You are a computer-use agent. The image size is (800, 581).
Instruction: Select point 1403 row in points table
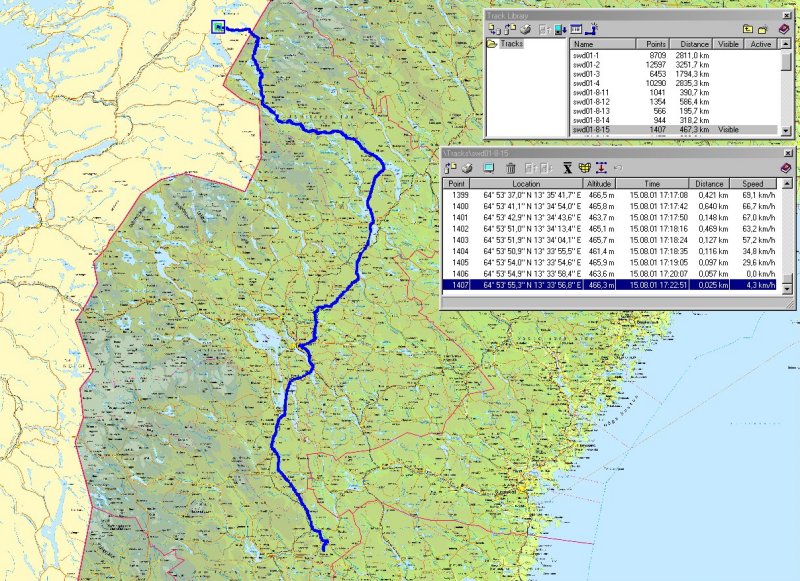point(600,240)
